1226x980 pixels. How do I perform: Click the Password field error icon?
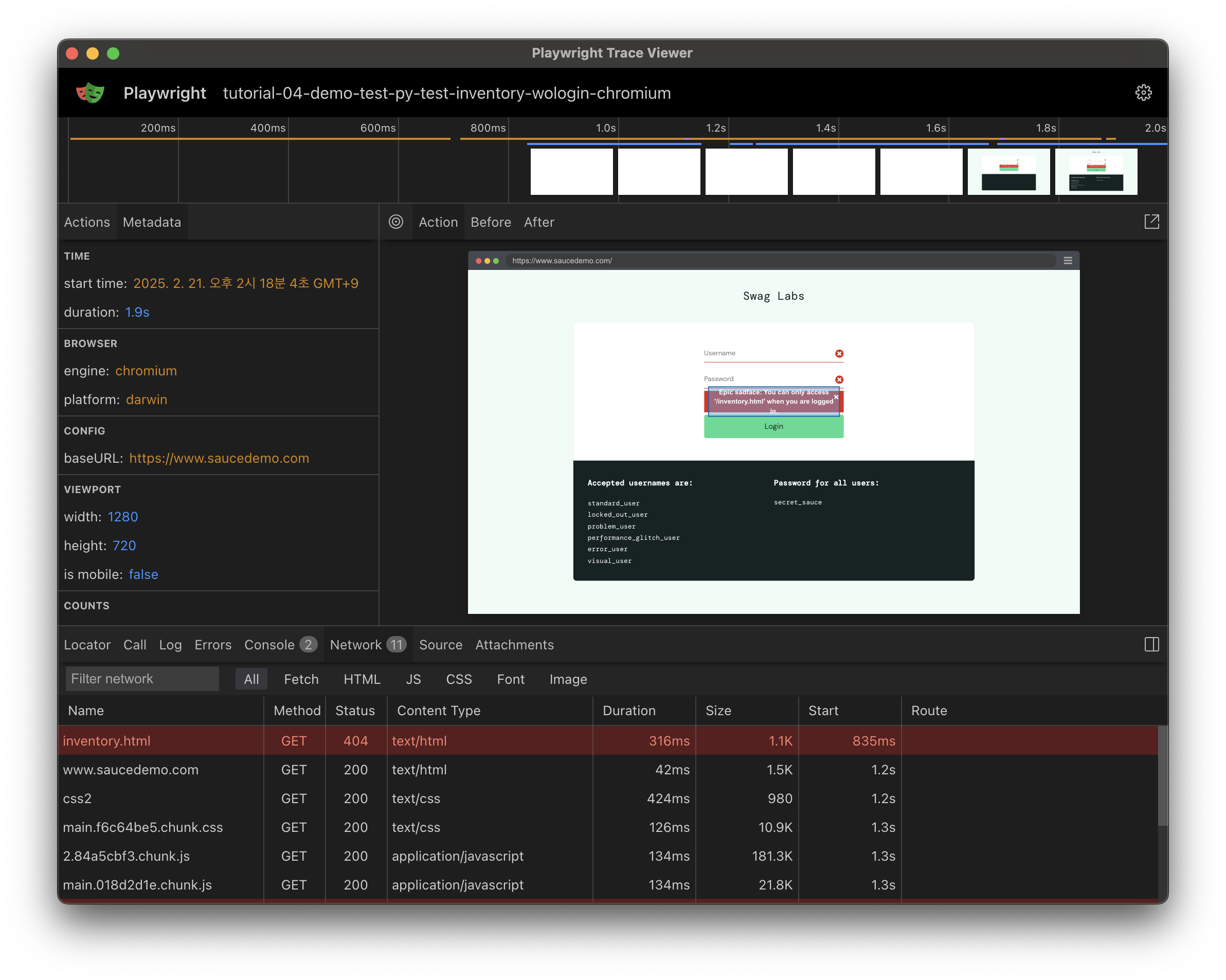point(839,379)
